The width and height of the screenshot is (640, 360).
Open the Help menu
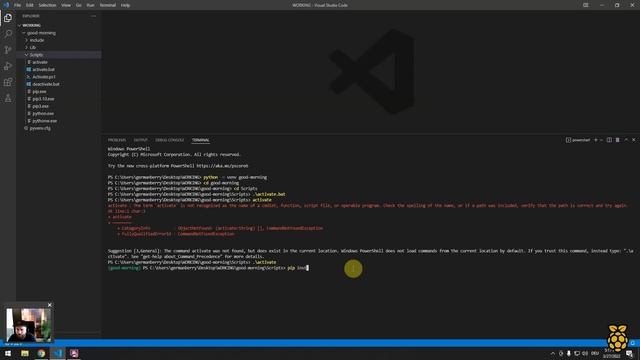point(125,5)
